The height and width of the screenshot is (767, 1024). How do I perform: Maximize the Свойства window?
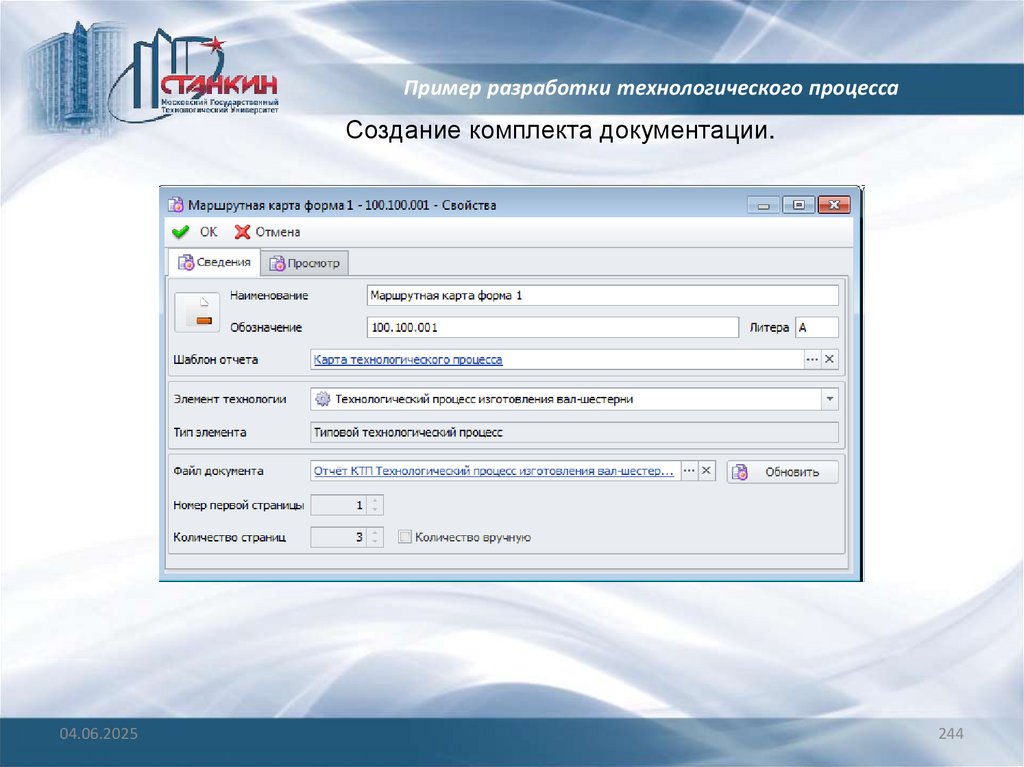click(798, 205)
